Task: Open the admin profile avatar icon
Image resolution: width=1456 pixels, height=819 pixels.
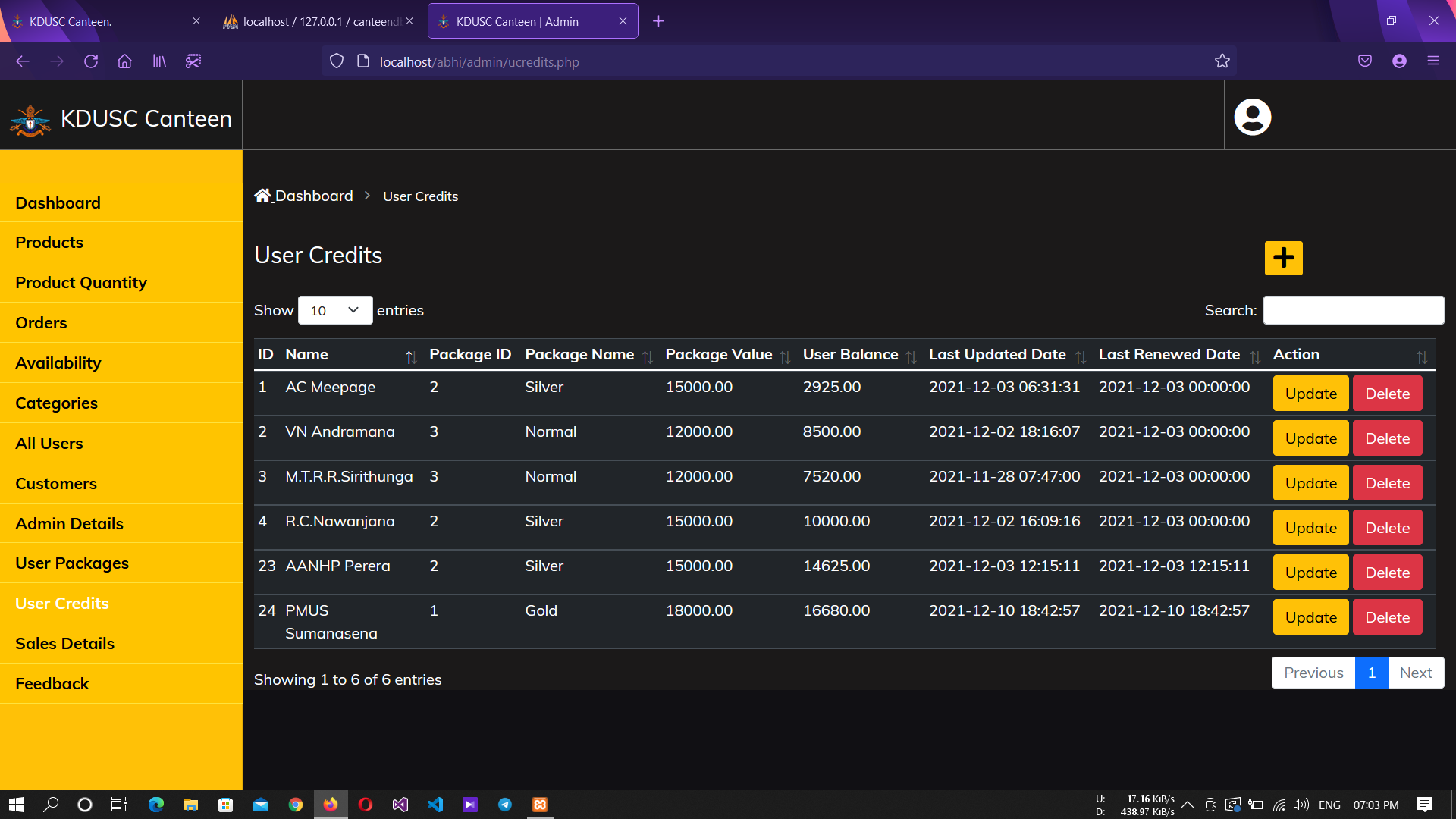Action: click(1252, 117)
